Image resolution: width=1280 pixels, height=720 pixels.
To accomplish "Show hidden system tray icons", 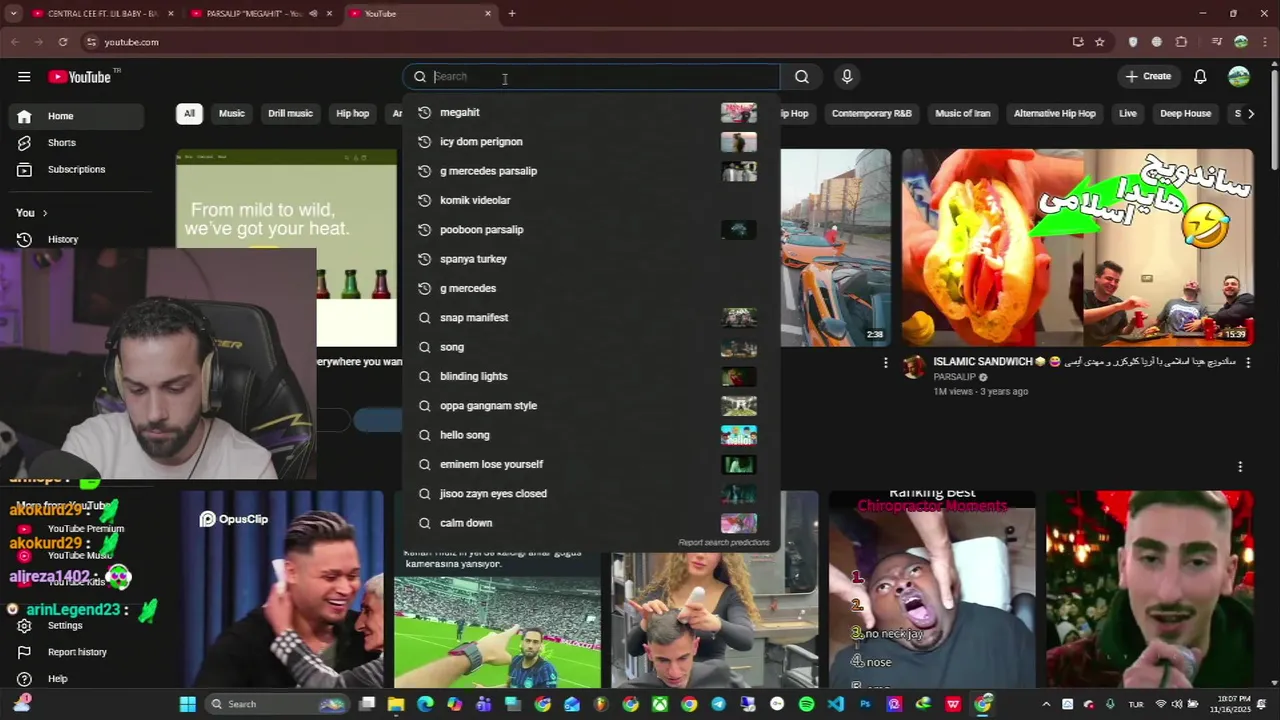I will pyautogui.click(x=1046, y=704).
